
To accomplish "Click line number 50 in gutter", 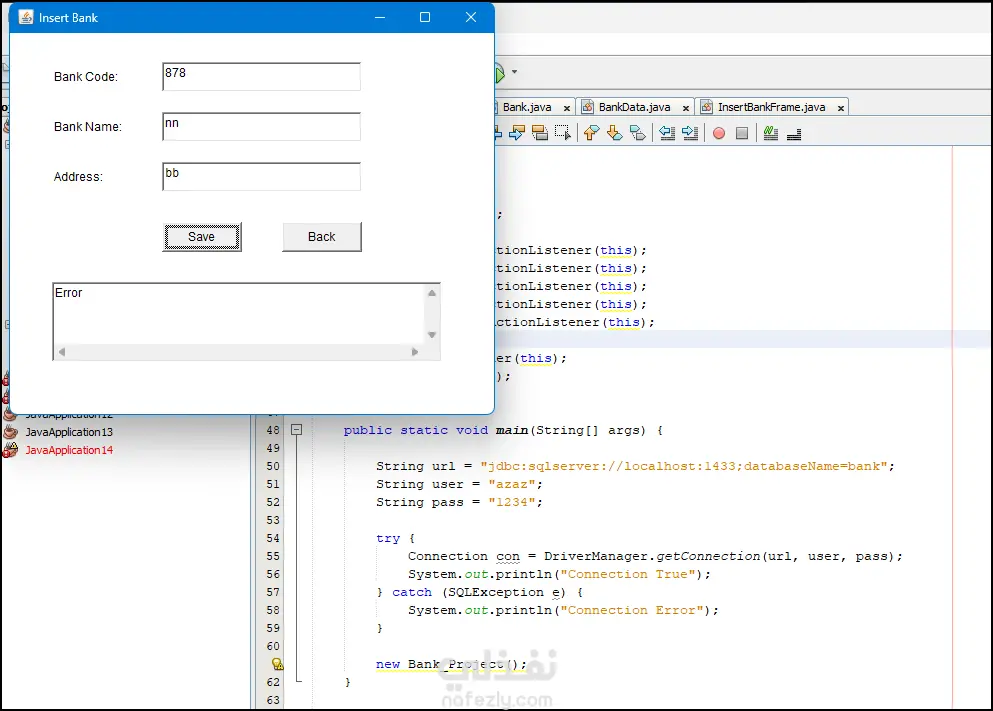I will click(x=273, y=466).
